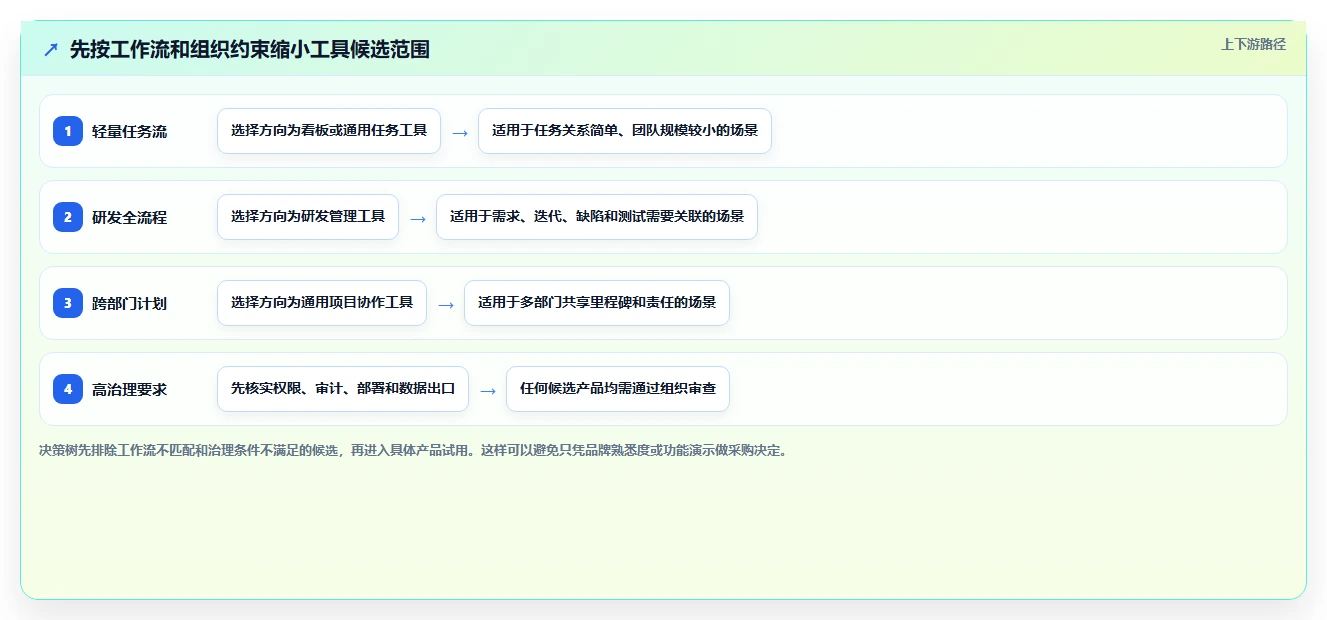Image resolution: width=1327 pixels, height=620 pixels.
Task: Click the box 先核实权限、审计、部署和数据出口
Action: [343, 389]
